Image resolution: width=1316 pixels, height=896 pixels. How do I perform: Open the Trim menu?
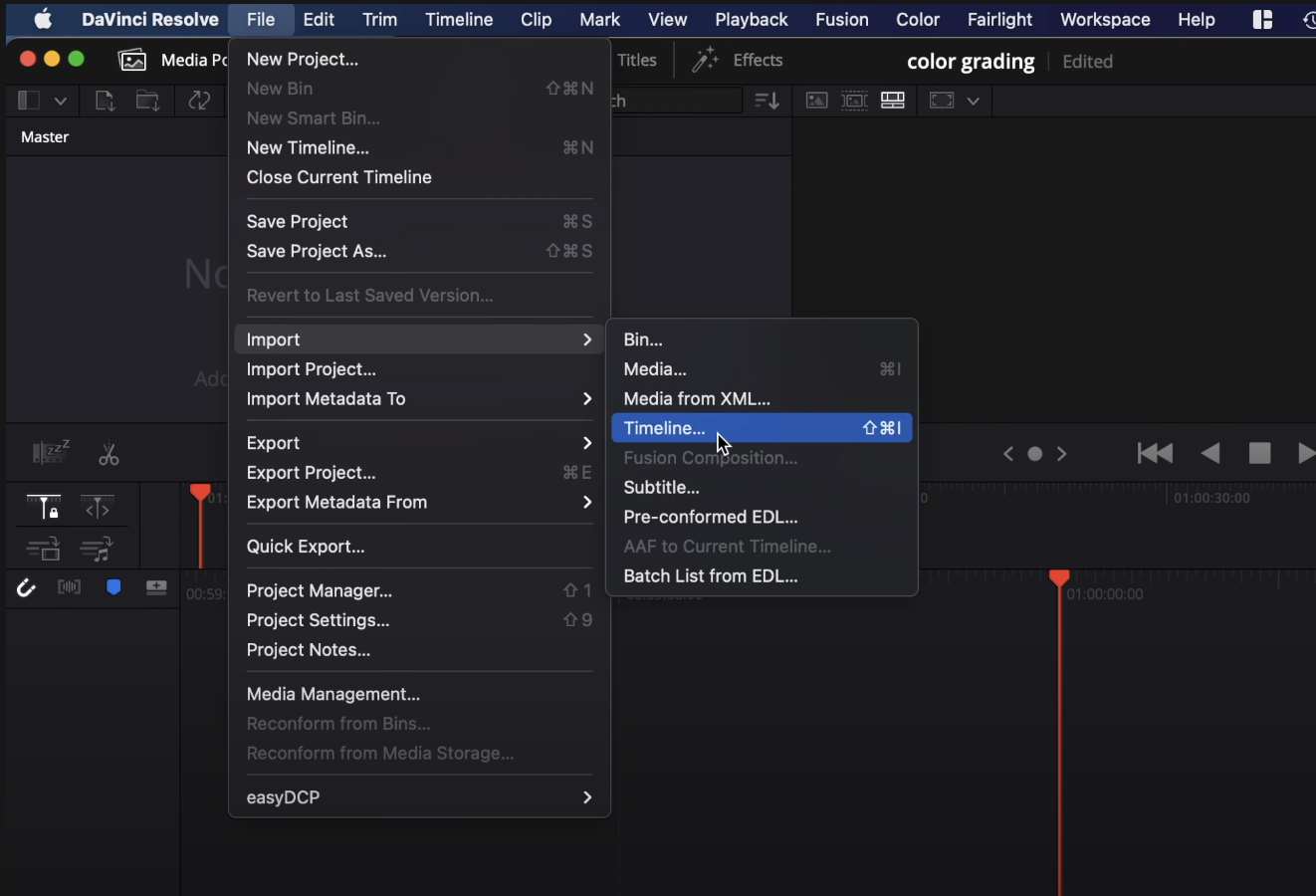tap(379, 19)
